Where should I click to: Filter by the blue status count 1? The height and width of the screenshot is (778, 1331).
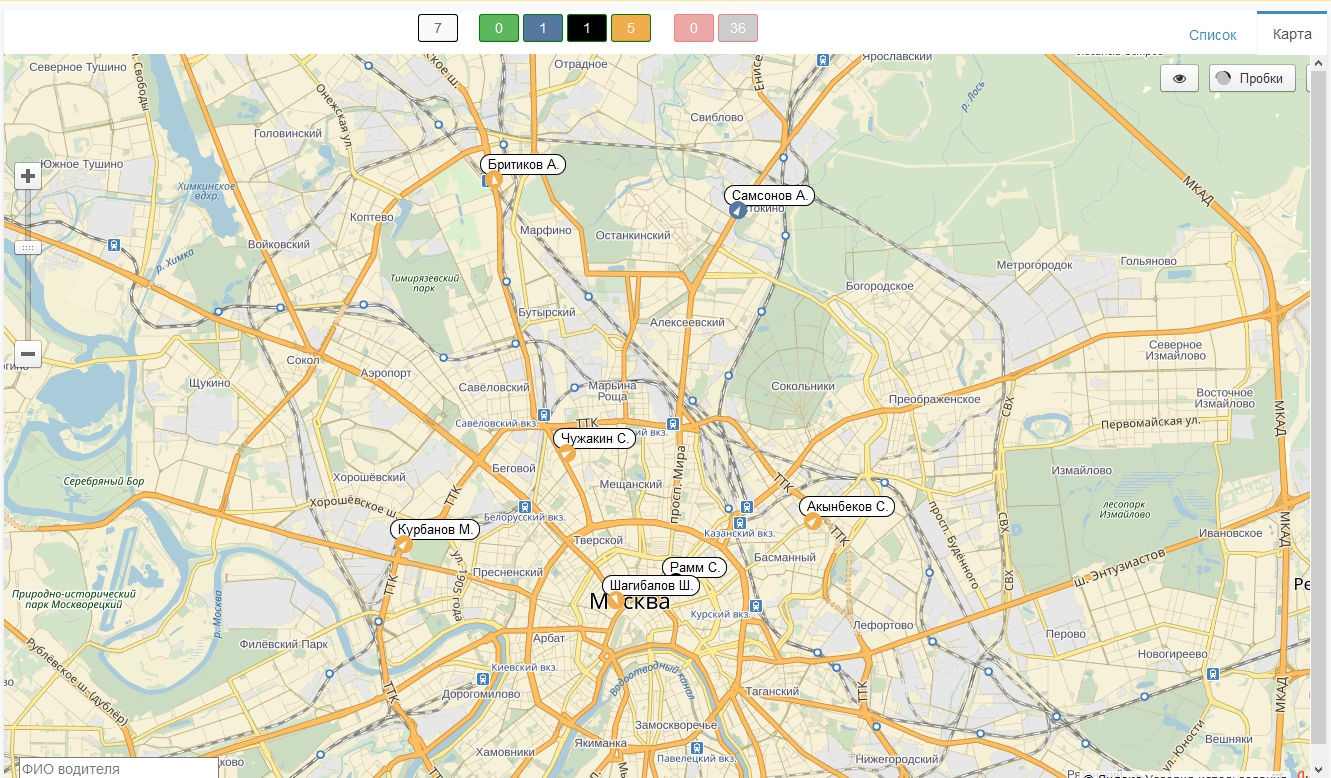(543, 28)
